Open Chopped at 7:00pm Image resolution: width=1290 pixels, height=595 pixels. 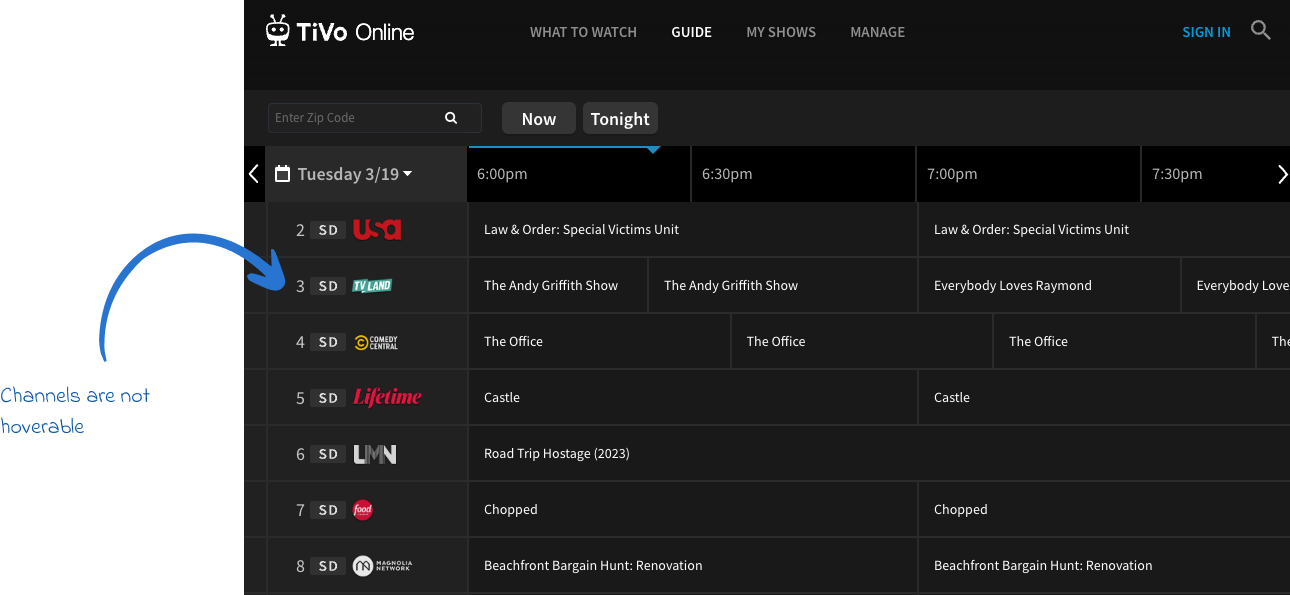click(1104, 510)
